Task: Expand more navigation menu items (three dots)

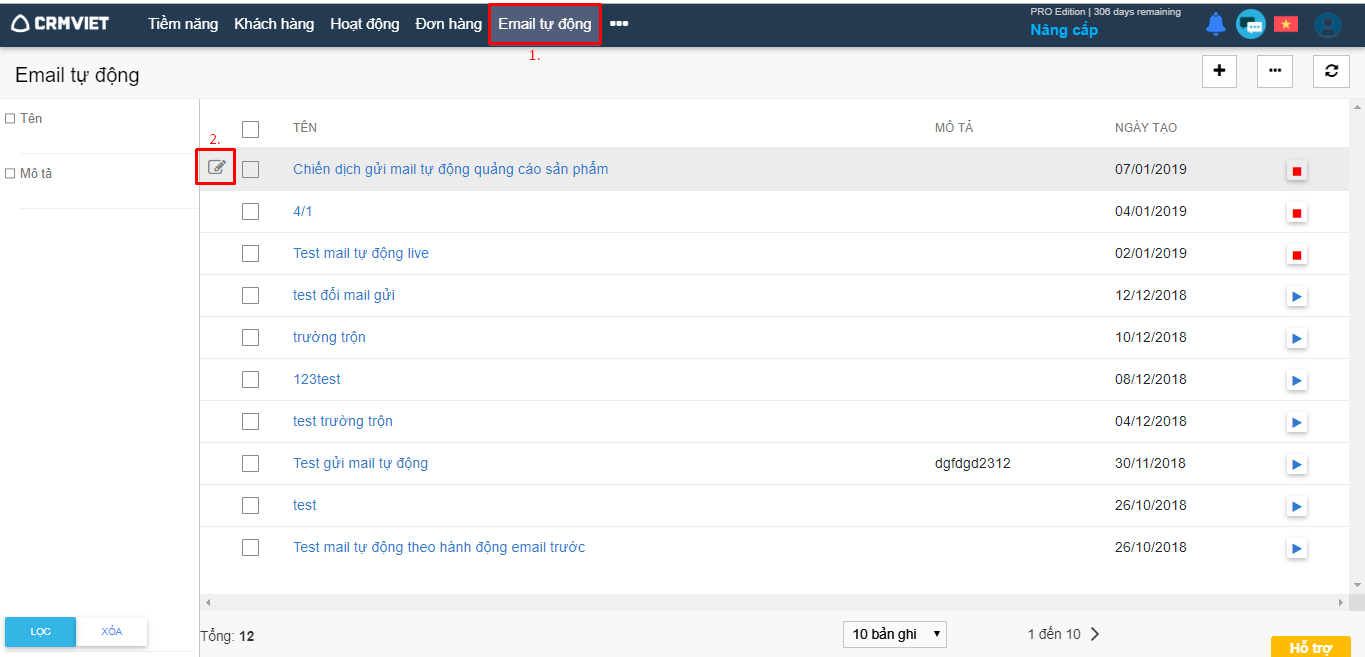Action: coord(619,24)
